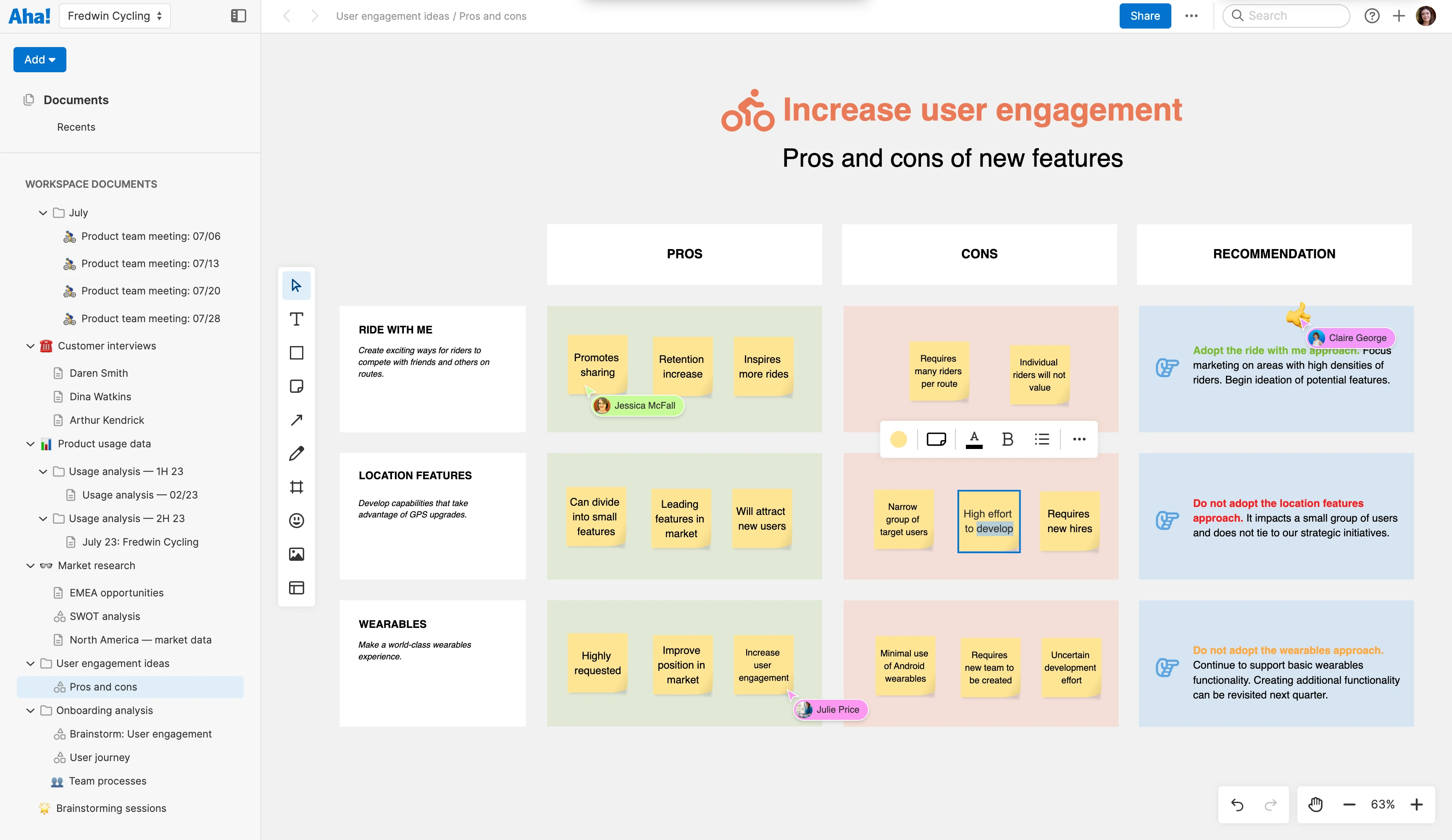Screen dimensions: 1452x840
Task: Select the insert image tool
Action: pos(296,554)
